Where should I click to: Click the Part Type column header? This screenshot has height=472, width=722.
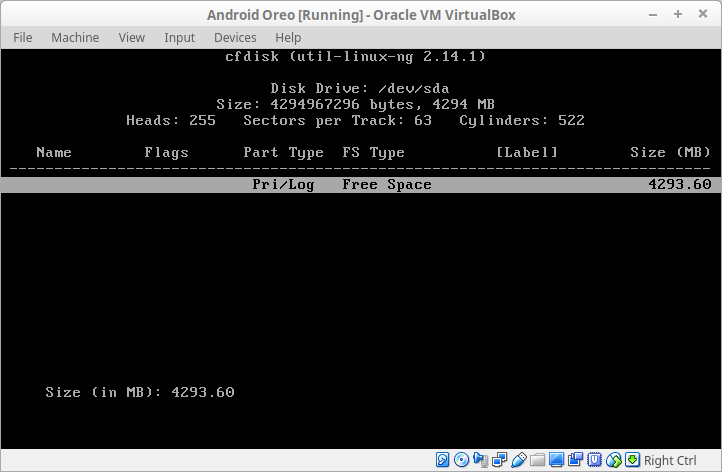click(283, 152)
